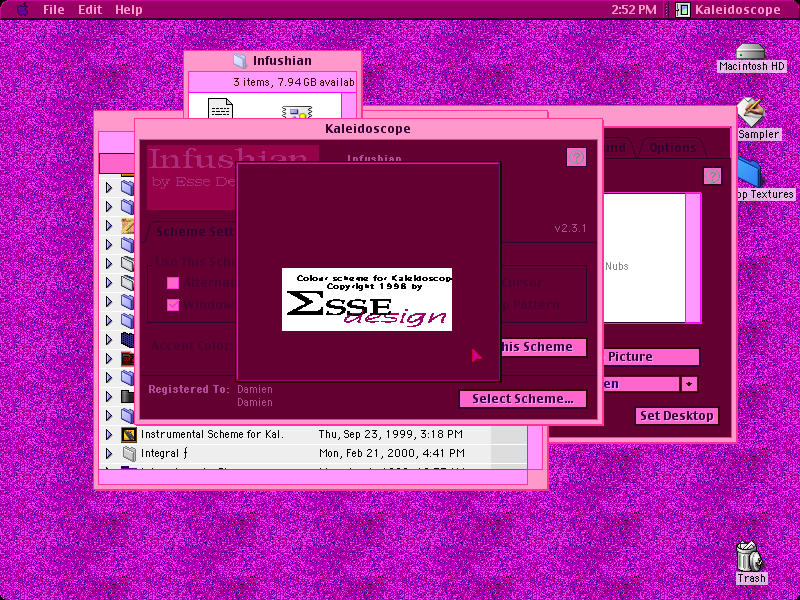Viewport: 800px width, 600px height.
Task: Dismiss the Esse Design splash image
Action: coord(367,299)
